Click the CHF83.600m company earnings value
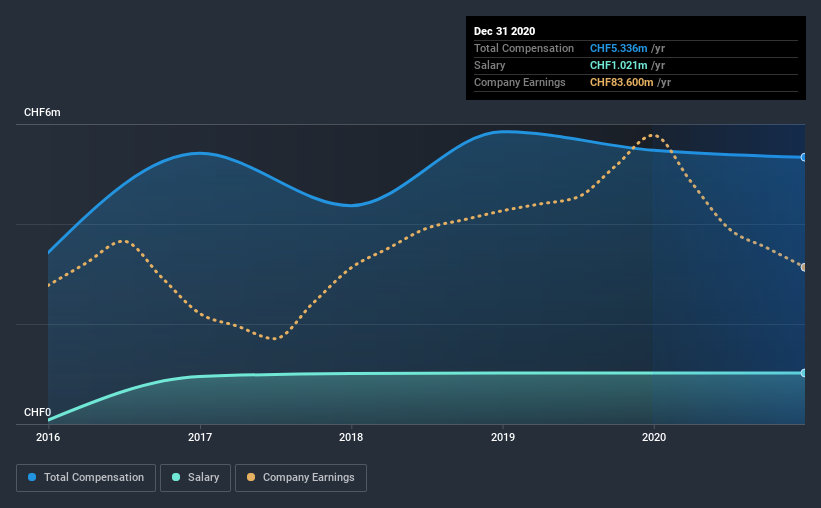 (x=622, y=82)
